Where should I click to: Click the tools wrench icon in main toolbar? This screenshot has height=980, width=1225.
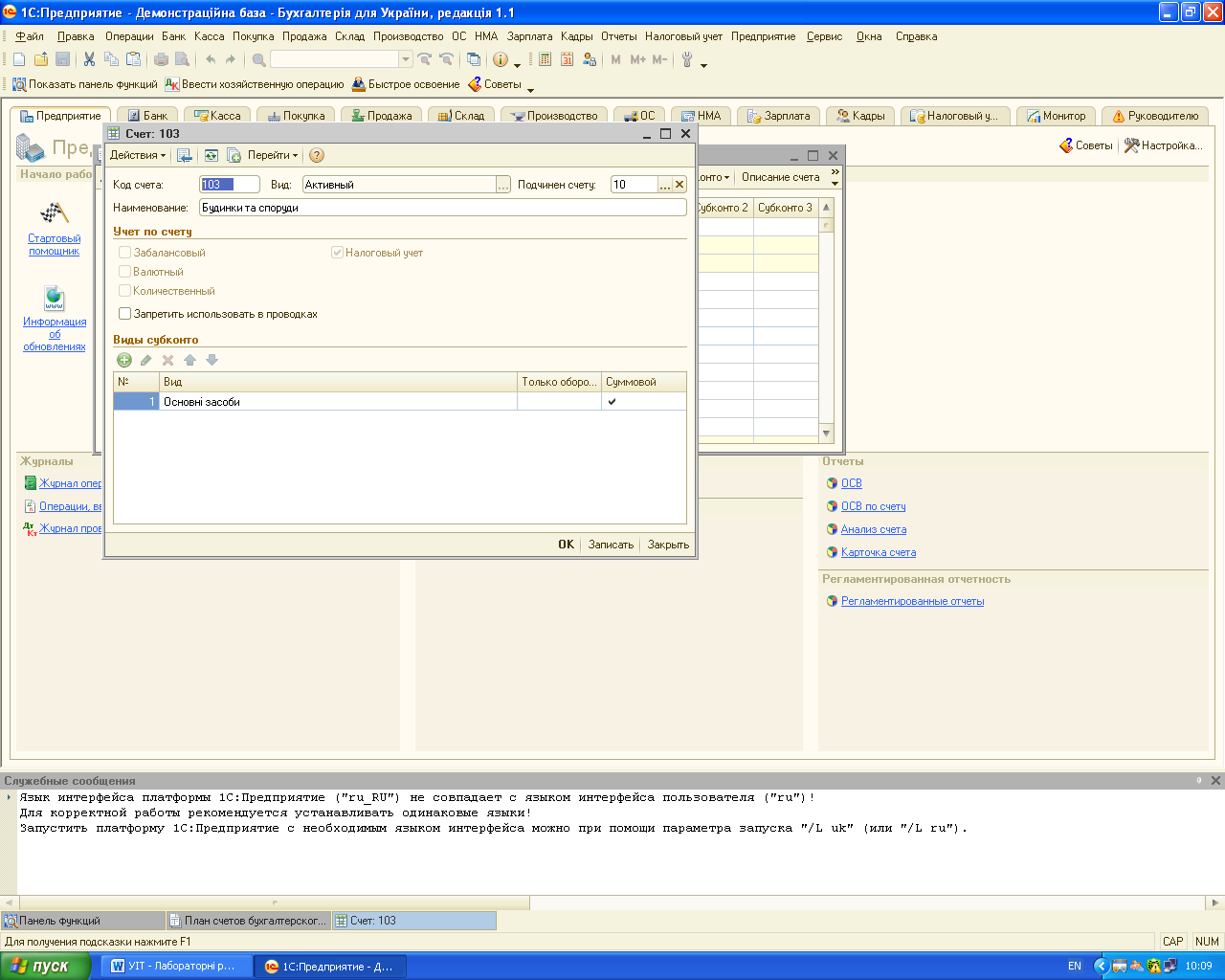click(x=687, y=59)
